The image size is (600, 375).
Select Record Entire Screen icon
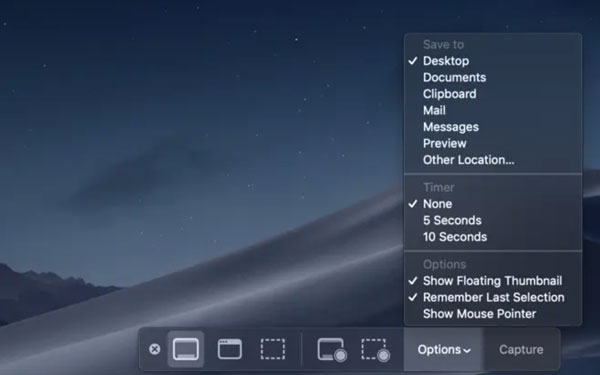click(x=332, y=349)
